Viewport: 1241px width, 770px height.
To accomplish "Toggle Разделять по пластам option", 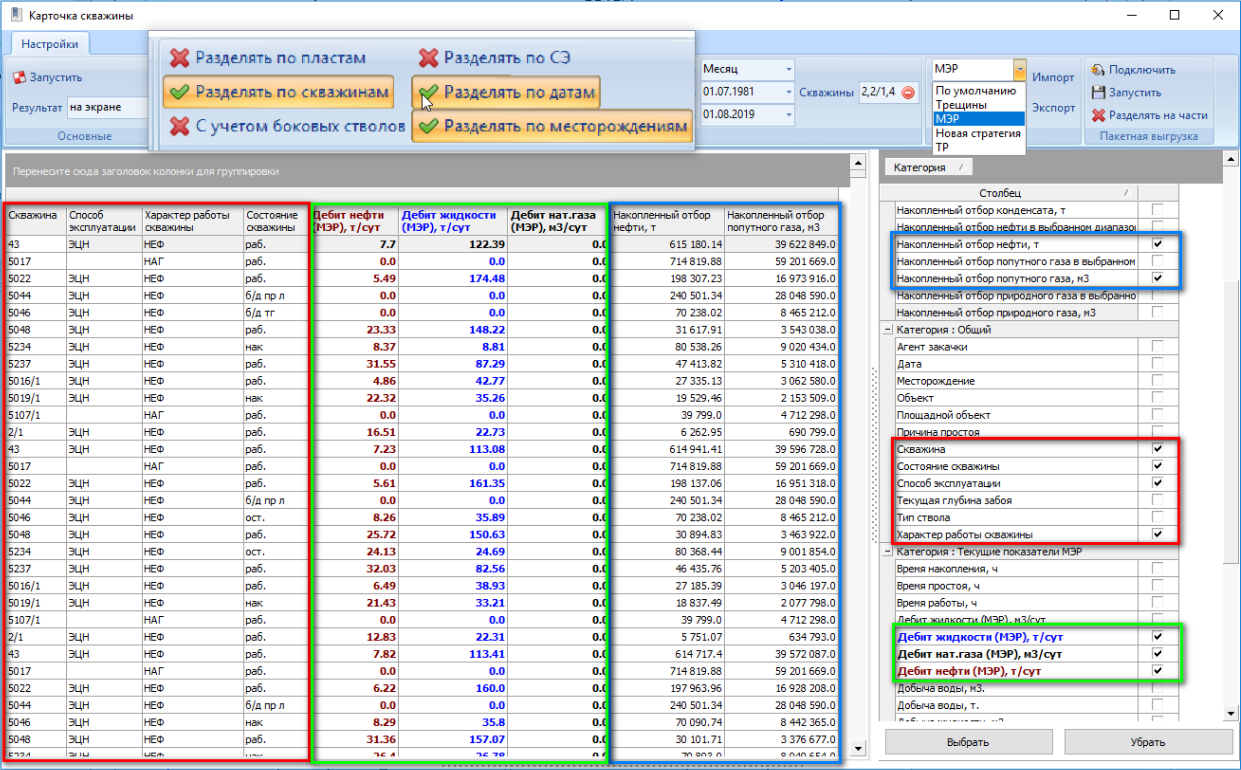I will (269, 58).
